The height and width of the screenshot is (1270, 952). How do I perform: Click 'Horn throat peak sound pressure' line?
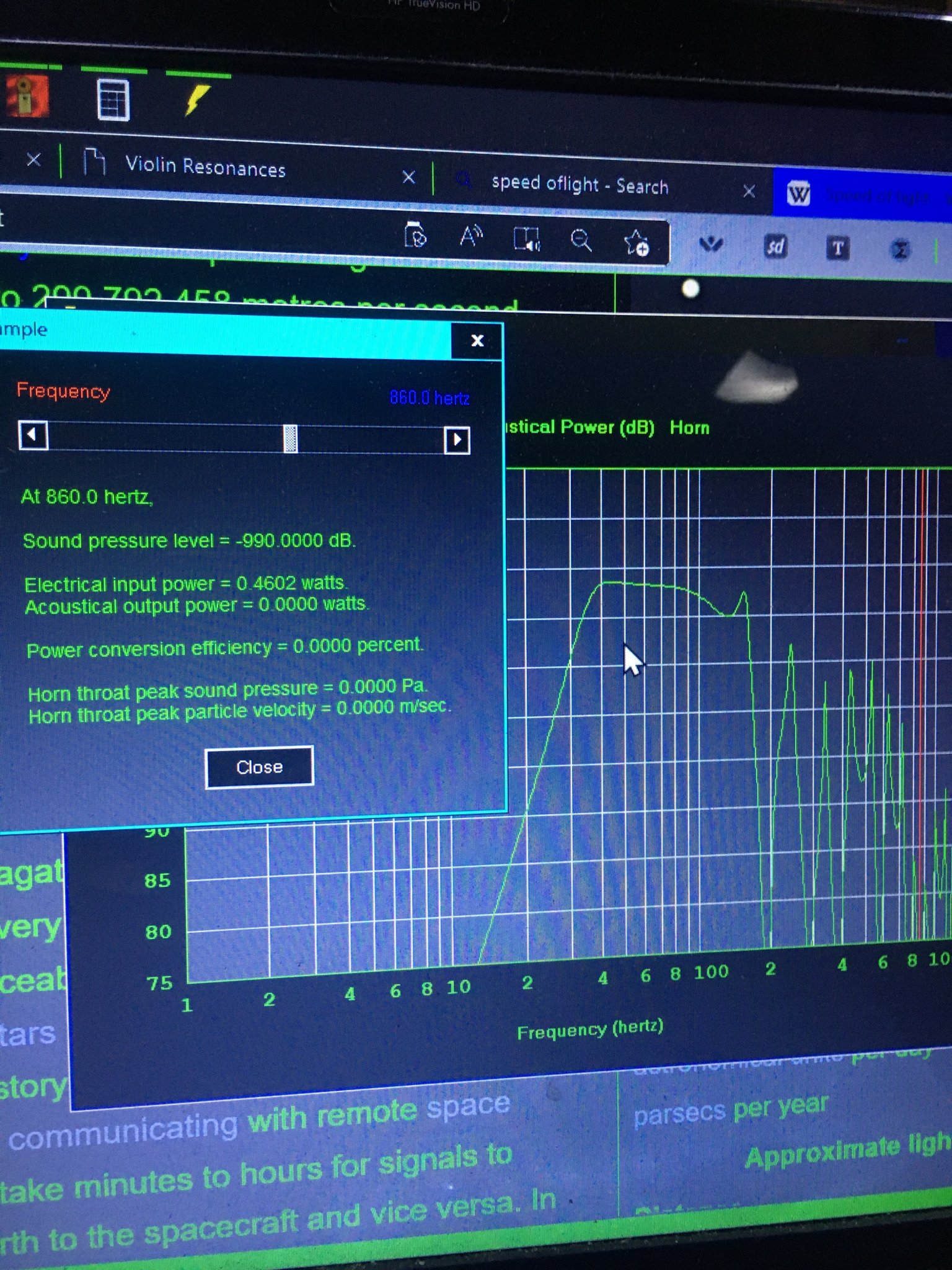coord(228,690)
